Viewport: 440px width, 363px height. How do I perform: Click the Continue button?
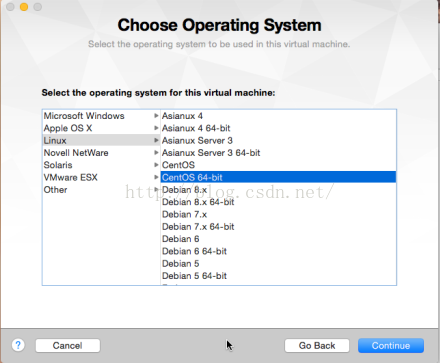391,345
